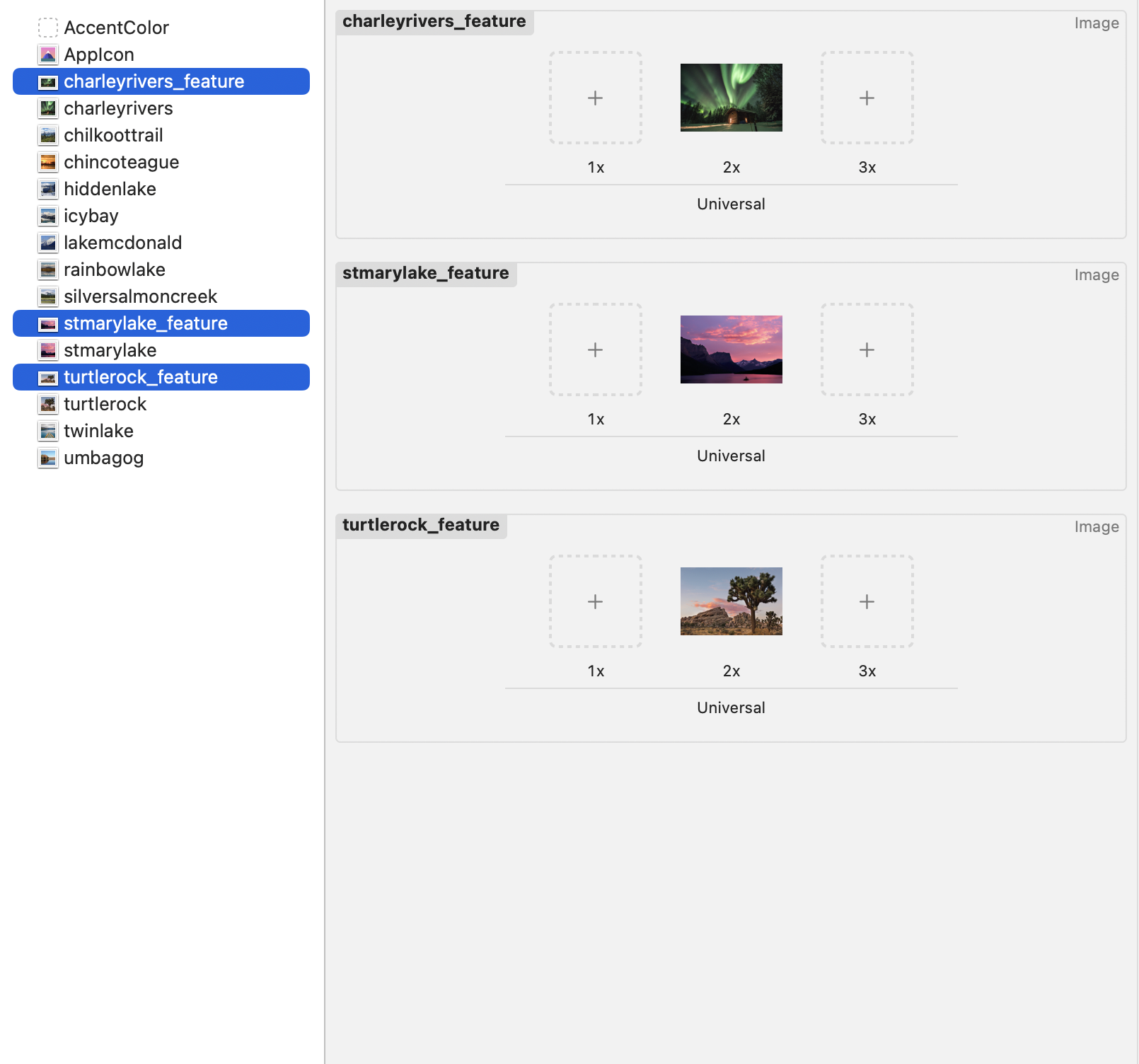The image size is (1139, 1064).
Task: Click the aurora 2x image thumbnail
Action: 731,98
